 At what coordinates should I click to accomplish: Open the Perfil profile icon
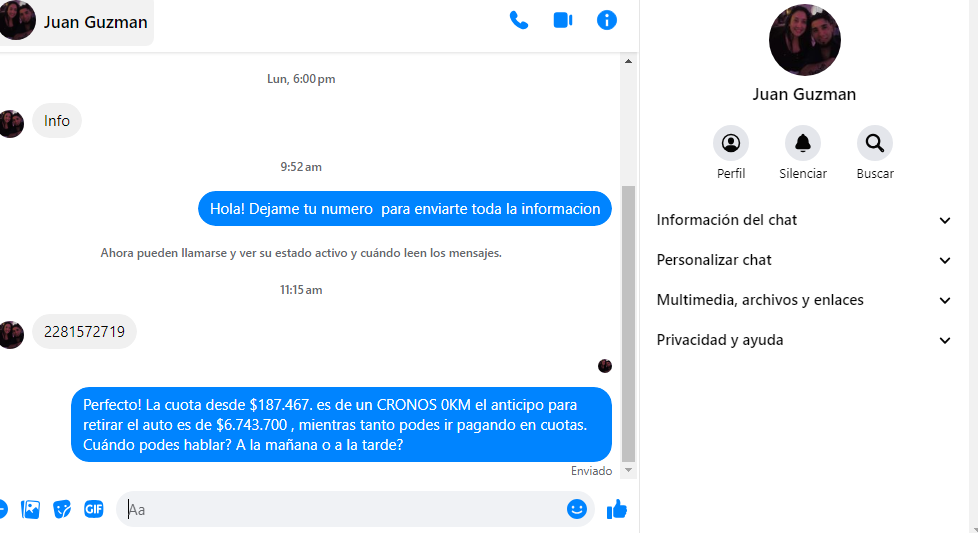coord(731,143)
